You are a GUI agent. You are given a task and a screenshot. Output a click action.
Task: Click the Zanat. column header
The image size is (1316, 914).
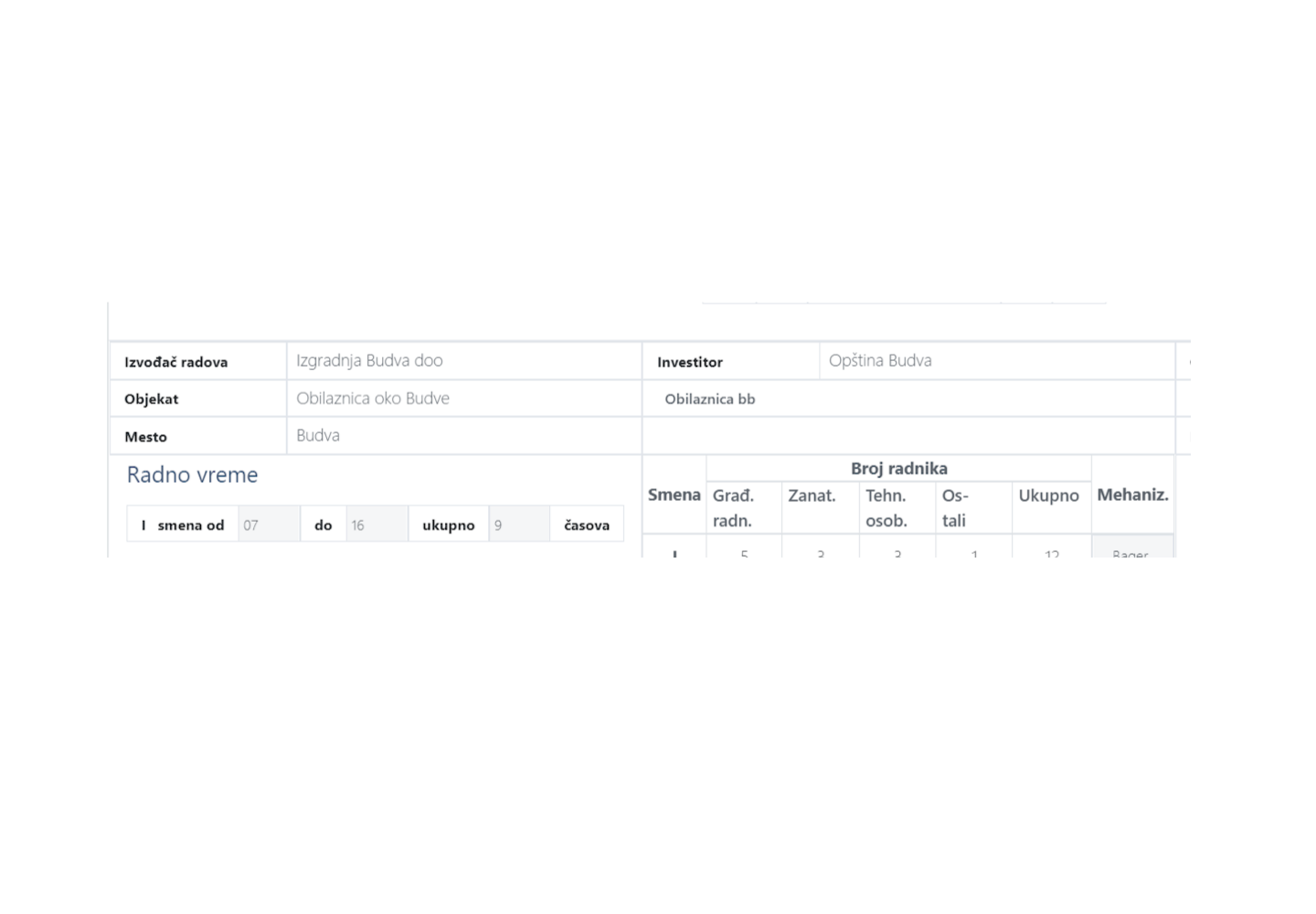click(812, 495)
